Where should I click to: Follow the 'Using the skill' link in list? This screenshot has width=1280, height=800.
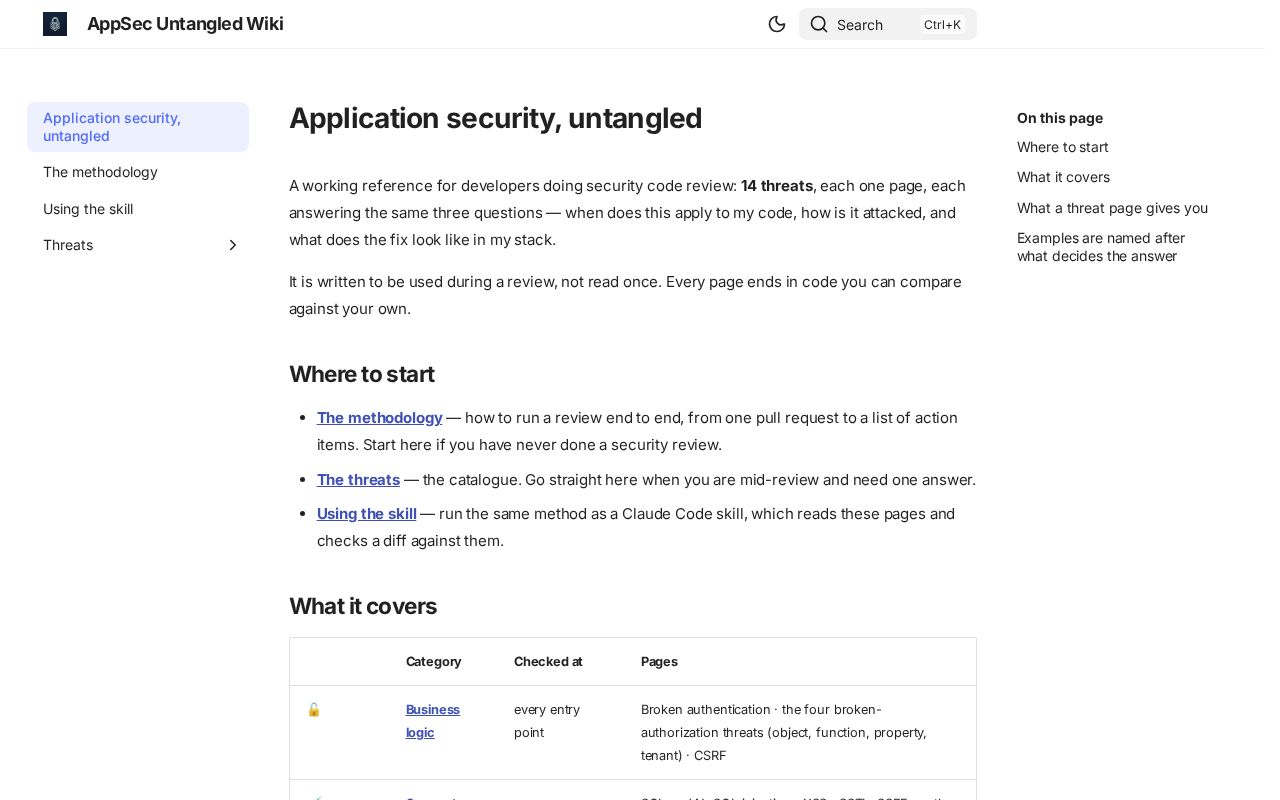pyautogui.click(x=367, y=514)
